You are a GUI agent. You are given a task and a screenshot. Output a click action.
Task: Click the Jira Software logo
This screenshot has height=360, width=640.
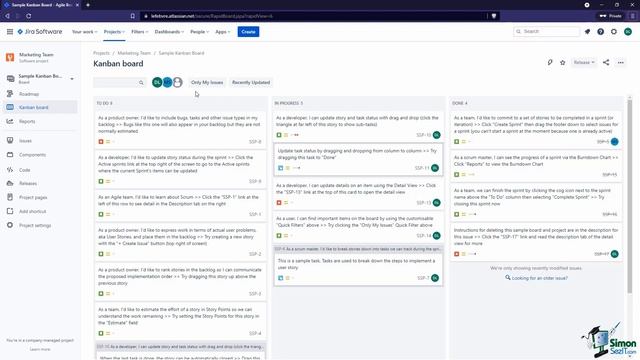pyautogui.click(x=40, y=31)
